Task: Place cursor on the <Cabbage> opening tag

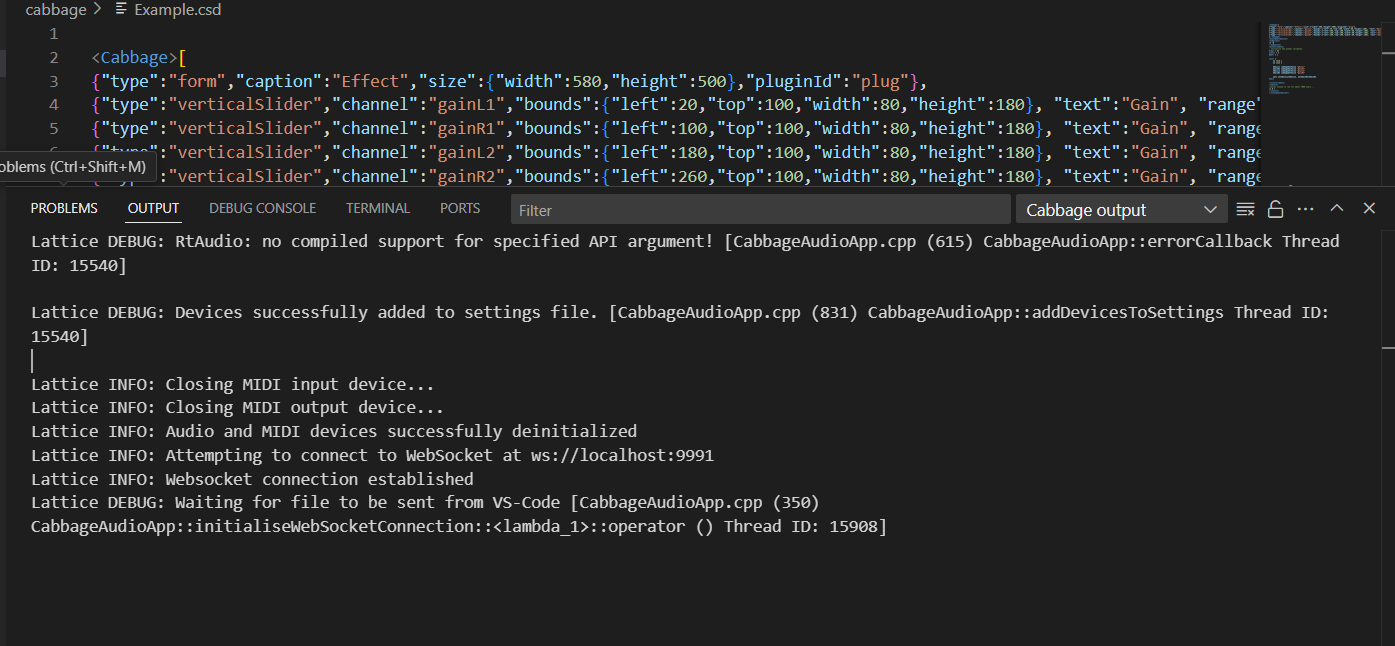Action: click(x=135, y=57)
